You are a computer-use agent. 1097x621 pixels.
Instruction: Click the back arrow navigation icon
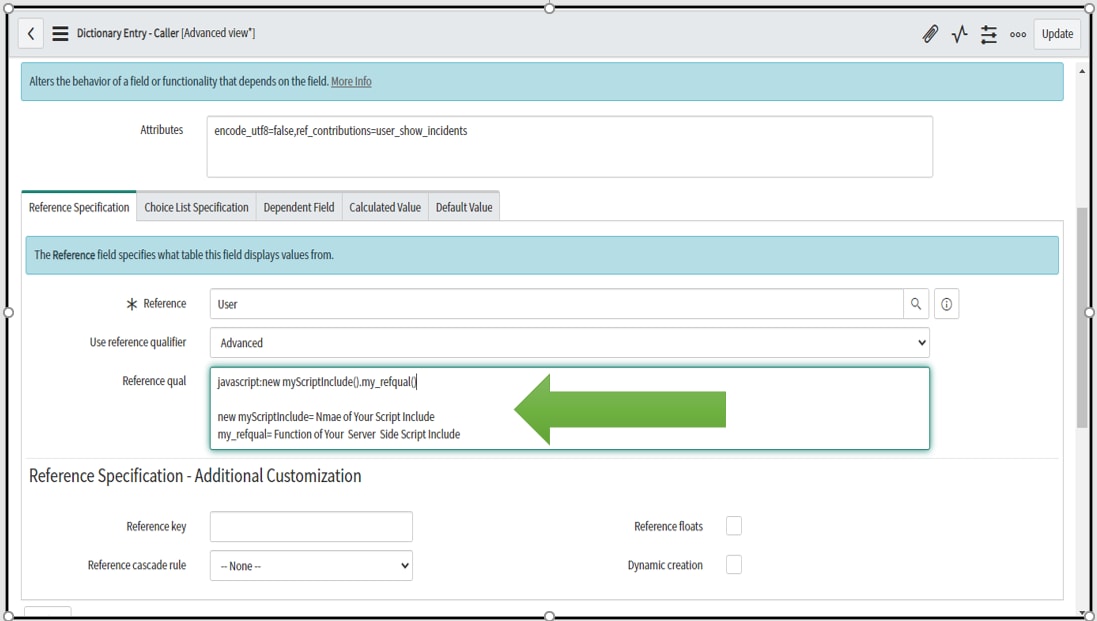[x=31, y=33]
